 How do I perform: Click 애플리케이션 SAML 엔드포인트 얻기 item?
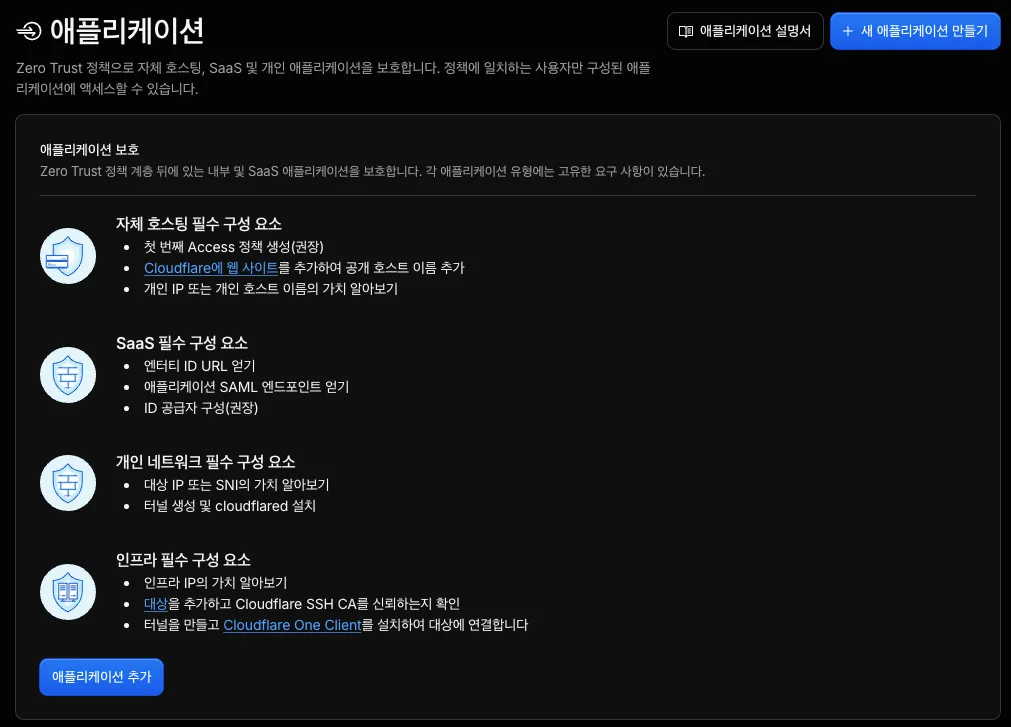(x=246, y=387)
